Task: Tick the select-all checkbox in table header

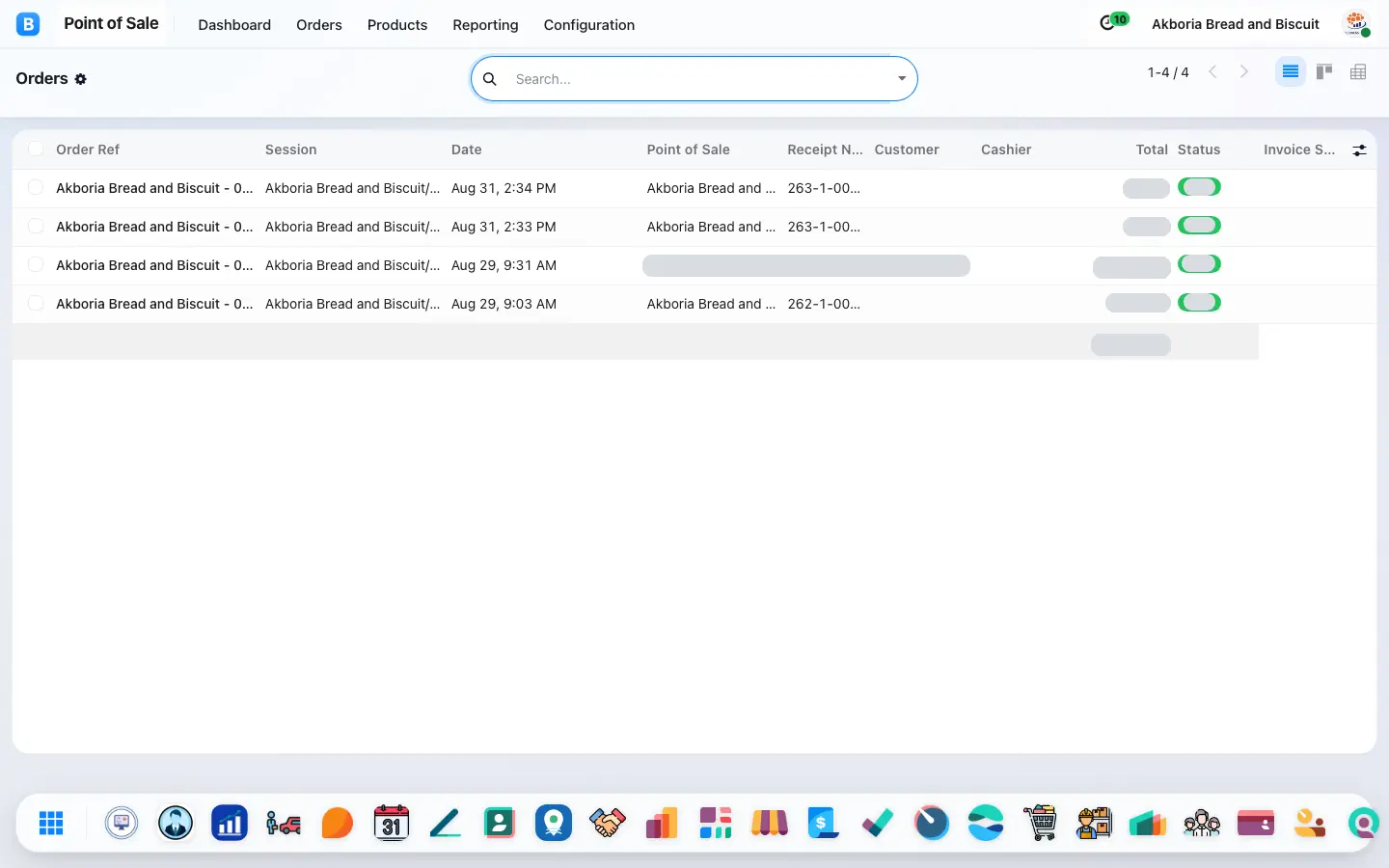Action: click(36, 149)
